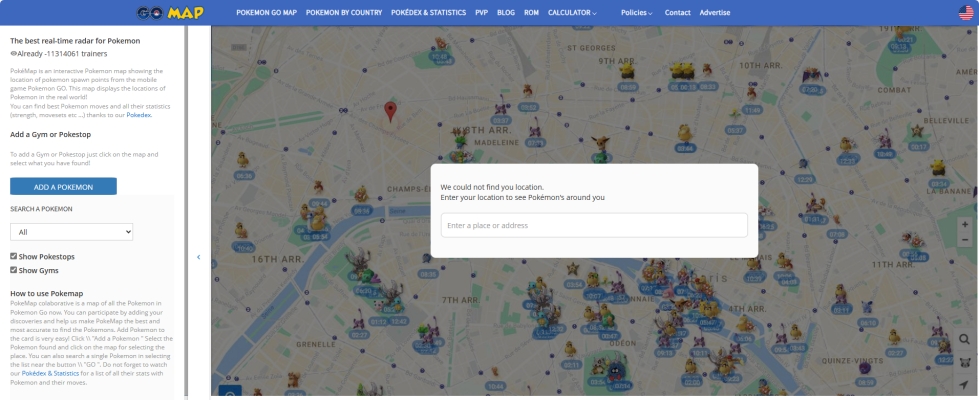
Task: Click 'Add a Gym or Pokestop' heading
Action: click(x=51, y=134)
